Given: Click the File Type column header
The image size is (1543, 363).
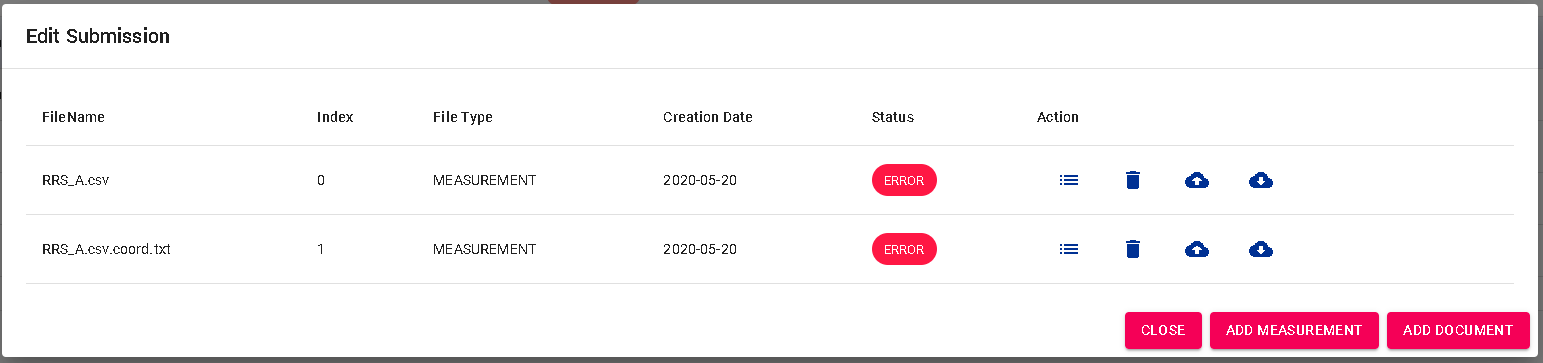Looking at the screenshot, I should (x=463, y=117).
